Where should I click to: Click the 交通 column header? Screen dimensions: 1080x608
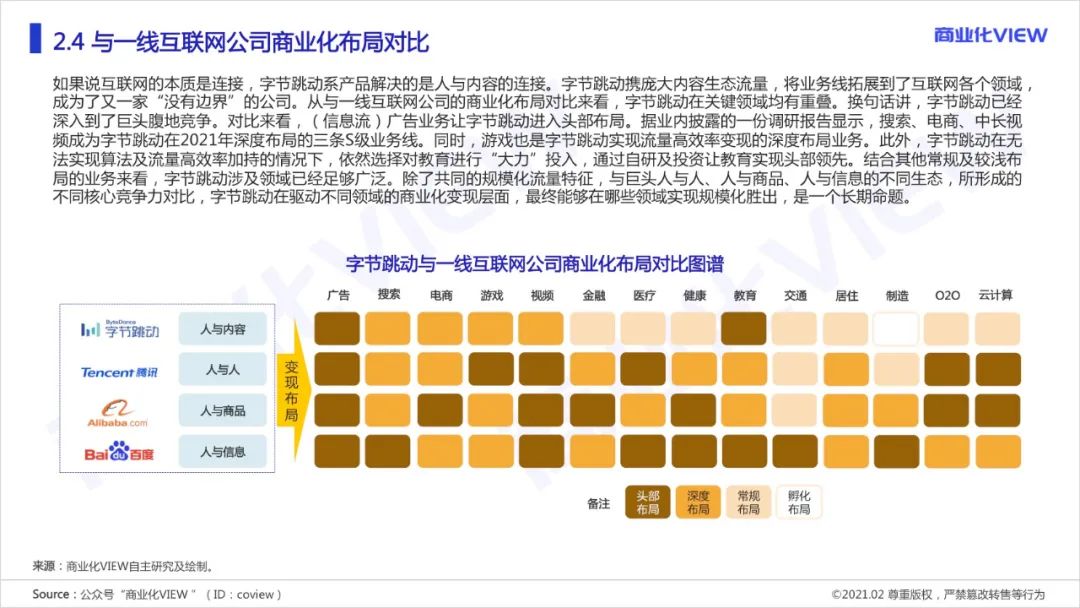(796, 295)
